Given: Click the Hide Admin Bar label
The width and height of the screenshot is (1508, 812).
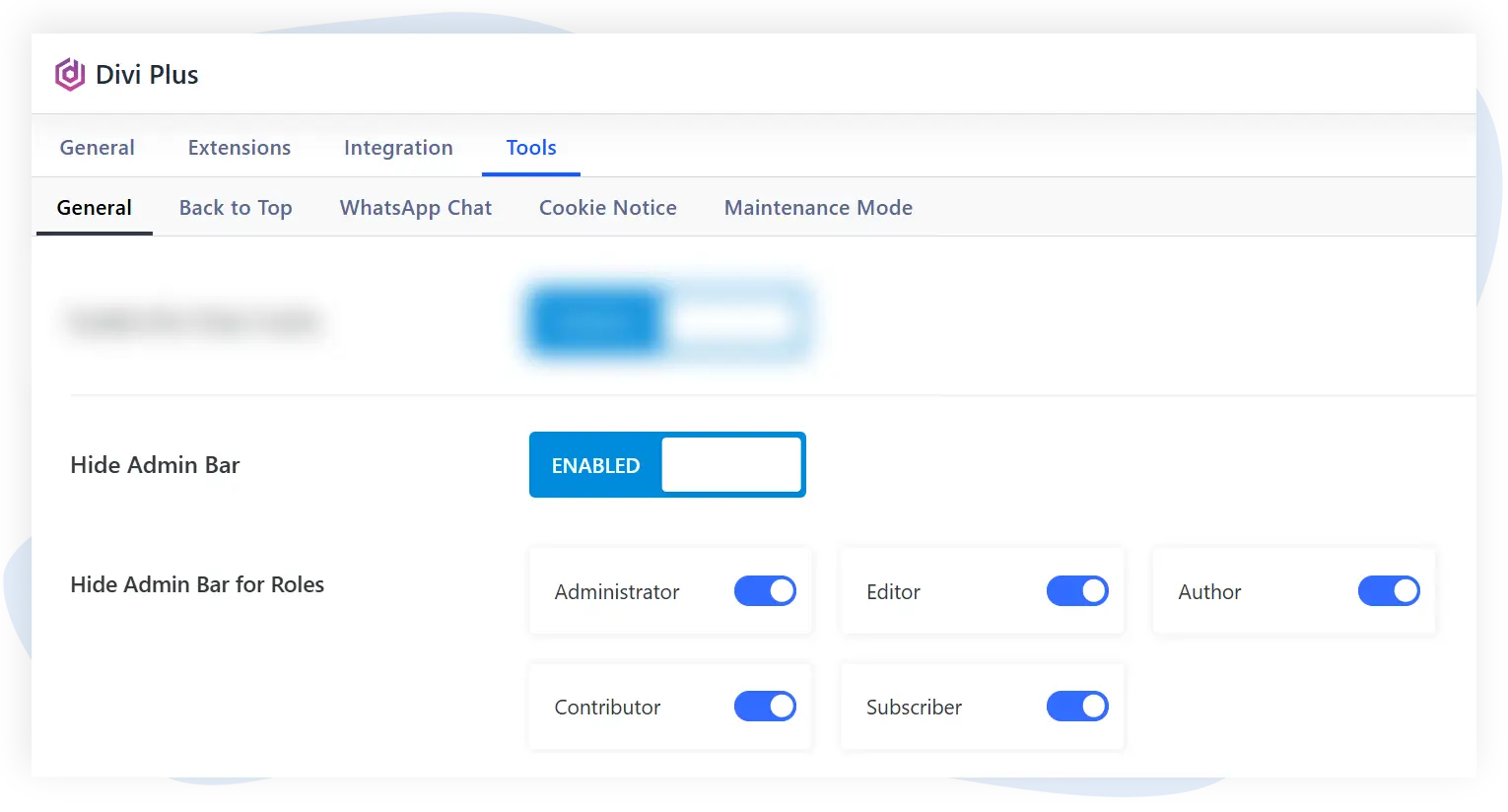Looking at the screenshot, I should [x=156, y=465].
